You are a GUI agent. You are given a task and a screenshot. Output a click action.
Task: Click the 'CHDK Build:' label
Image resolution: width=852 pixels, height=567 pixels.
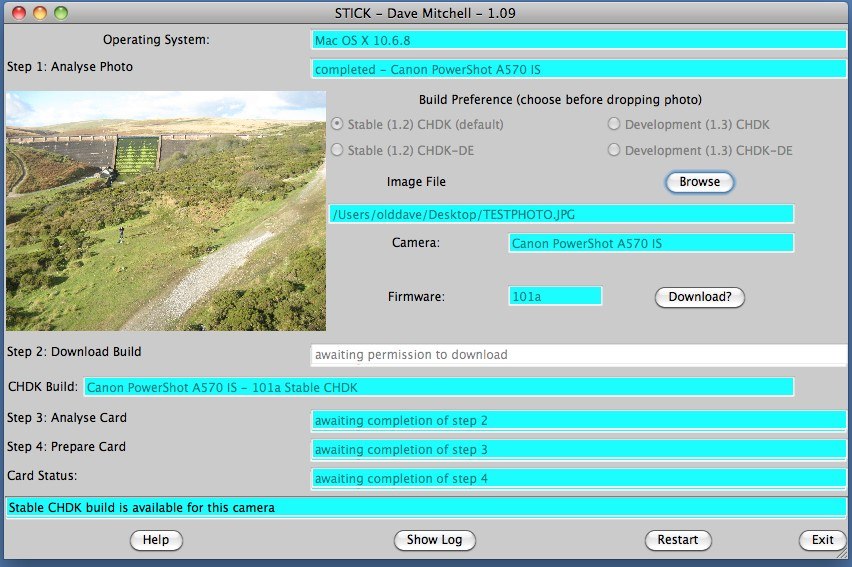coord(43,387)
